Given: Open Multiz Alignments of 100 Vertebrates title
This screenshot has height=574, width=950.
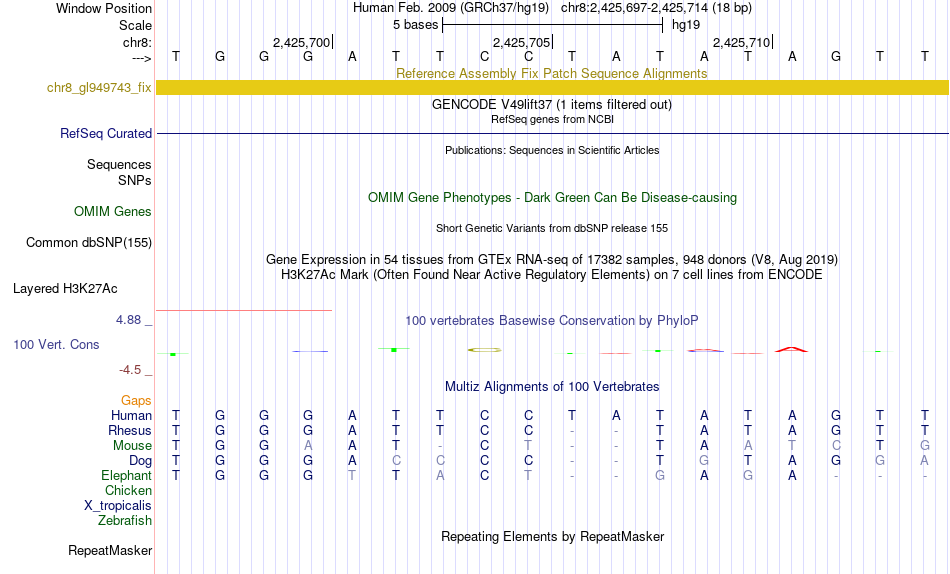Looking at the screenshot, I should tap(552, 387).
